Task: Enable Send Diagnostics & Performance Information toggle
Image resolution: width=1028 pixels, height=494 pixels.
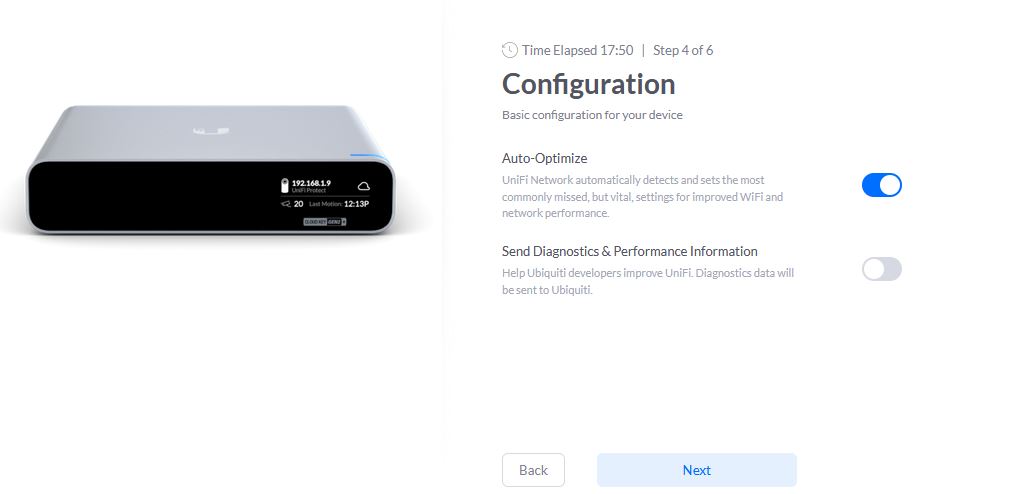Action: [881, 269]
